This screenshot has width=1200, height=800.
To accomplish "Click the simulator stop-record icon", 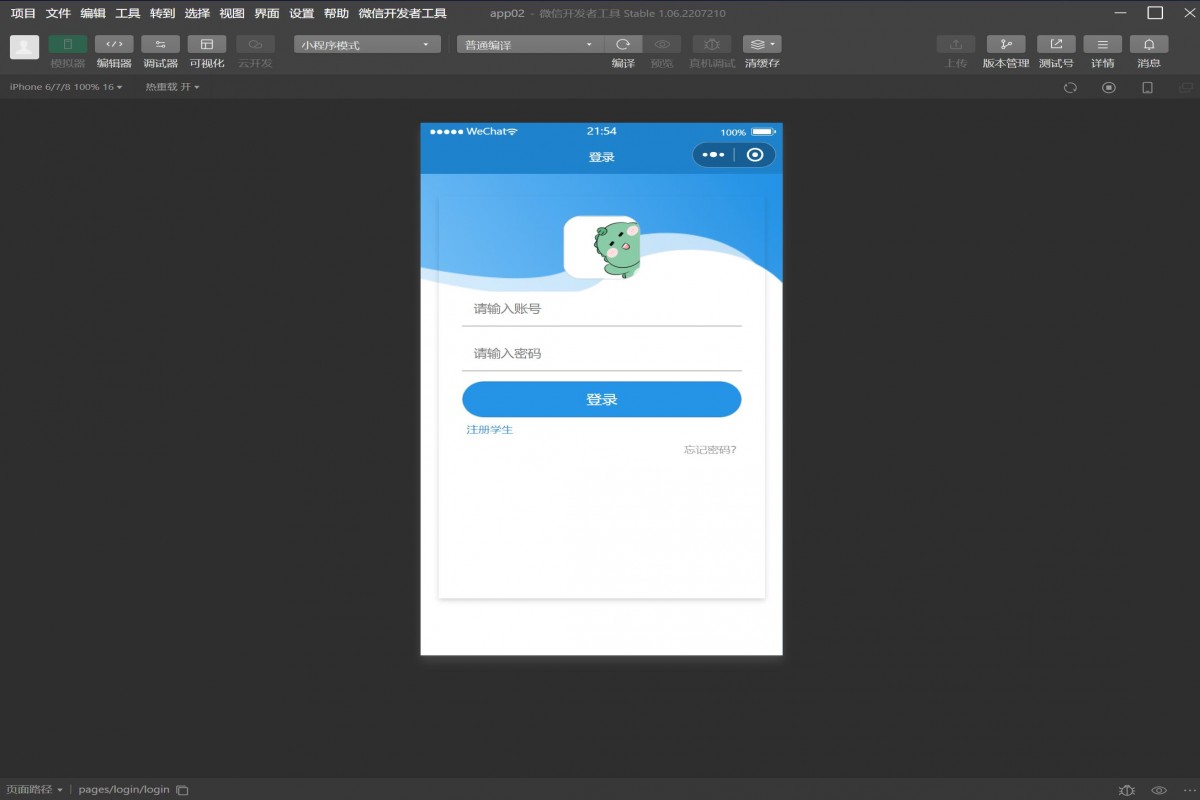I will click(1108, 88).
